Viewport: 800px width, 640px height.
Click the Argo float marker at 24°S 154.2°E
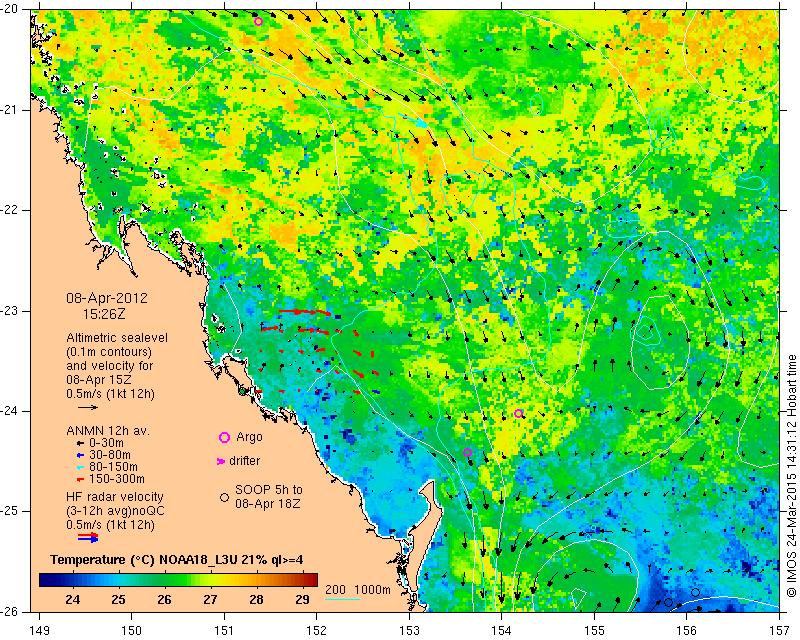518,413
